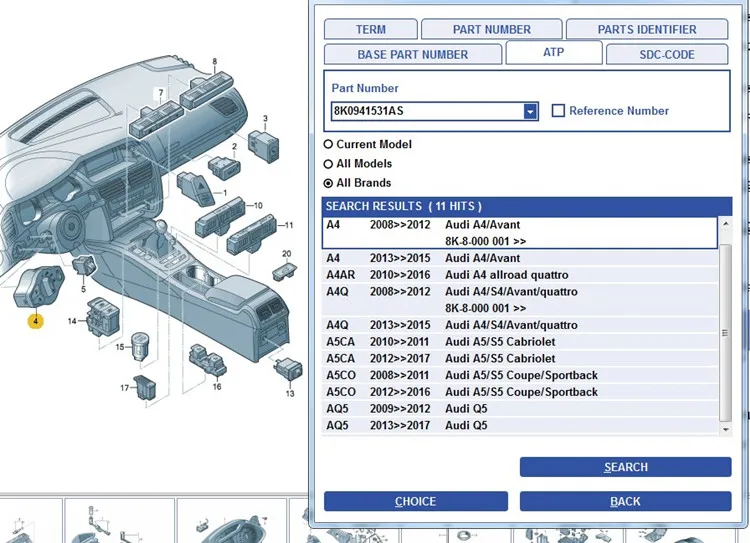Expand the Part Number dropdown arrow
Viewport: 750px width, 543px height.
point(530,111)
